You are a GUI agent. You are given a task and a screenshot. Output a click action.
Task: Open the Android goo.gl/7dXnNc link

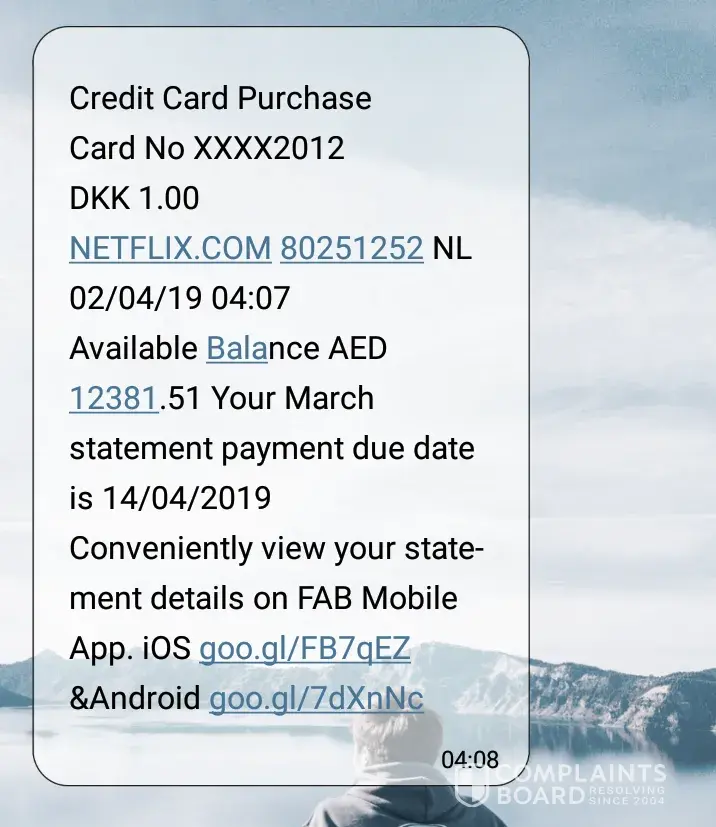316,698
